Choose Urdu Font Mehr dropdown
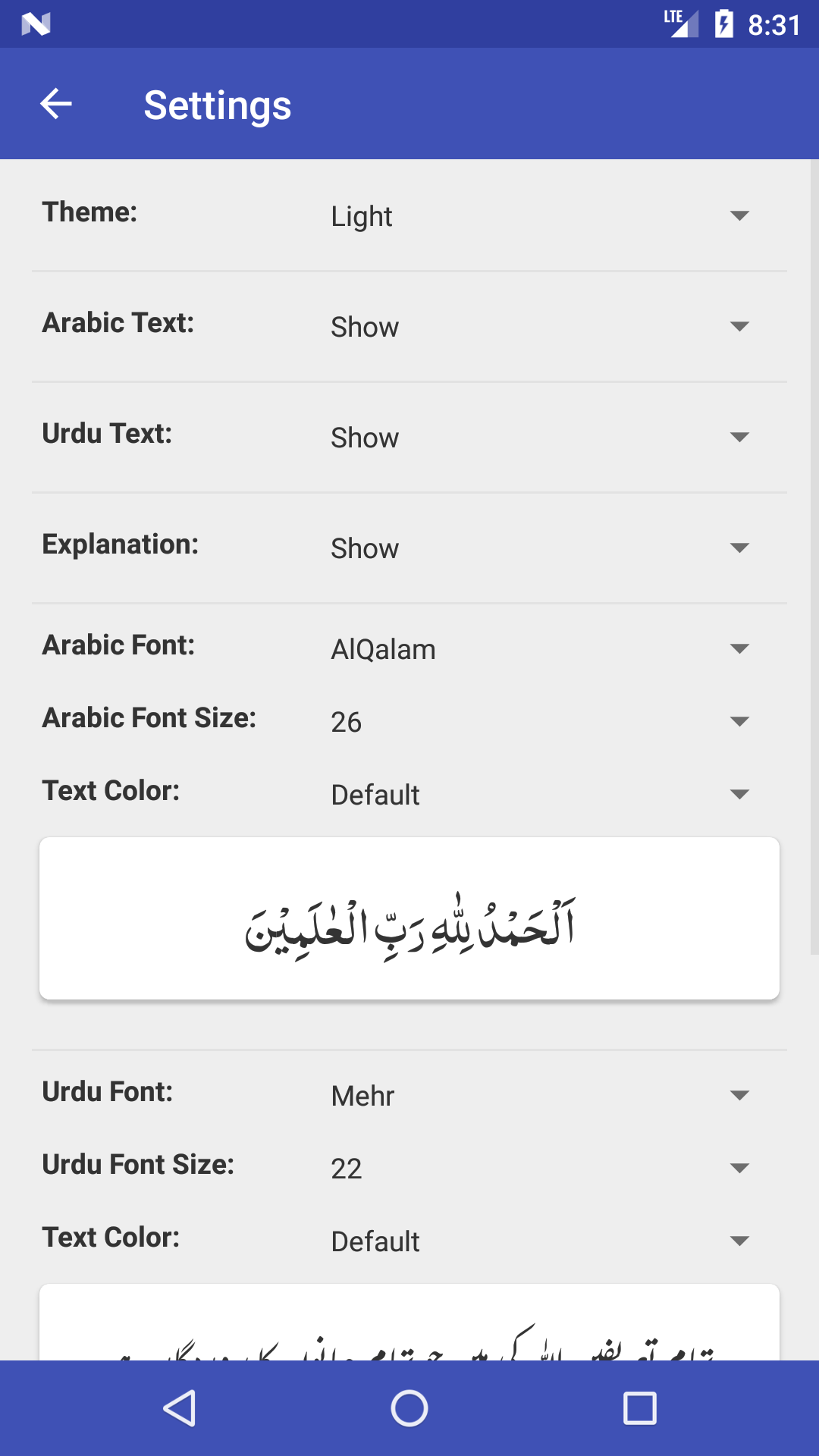Viewport: 819px width, 1456px height. pos(540,1096)
